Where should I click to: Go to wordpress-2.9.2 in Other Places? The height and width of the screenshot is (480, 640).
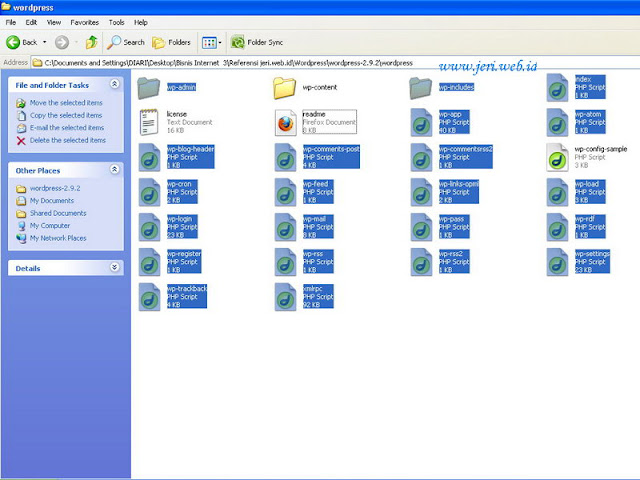[55, 189]
